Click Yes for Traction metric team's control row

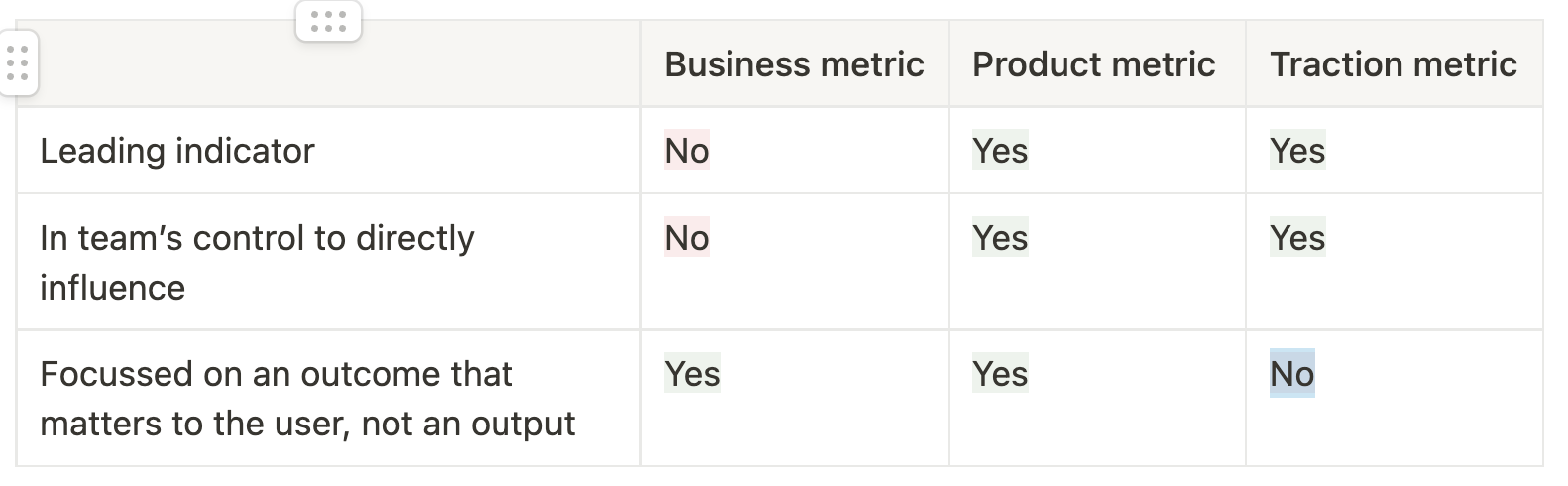[1297, 238]
